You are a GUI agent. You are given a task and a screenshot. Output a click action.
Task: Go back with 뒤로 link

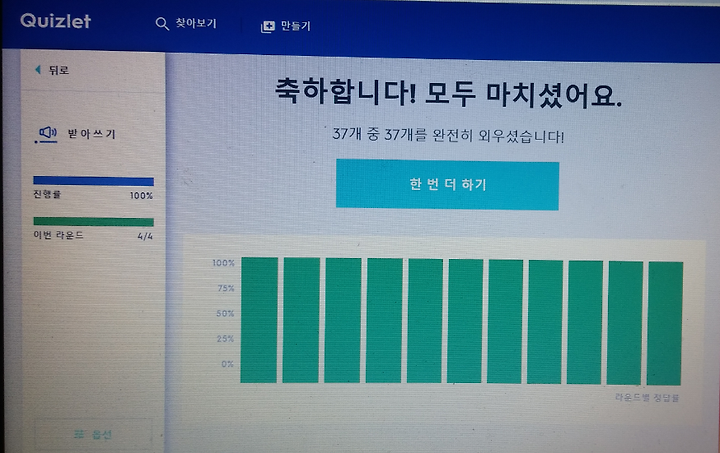coord(59,70)
